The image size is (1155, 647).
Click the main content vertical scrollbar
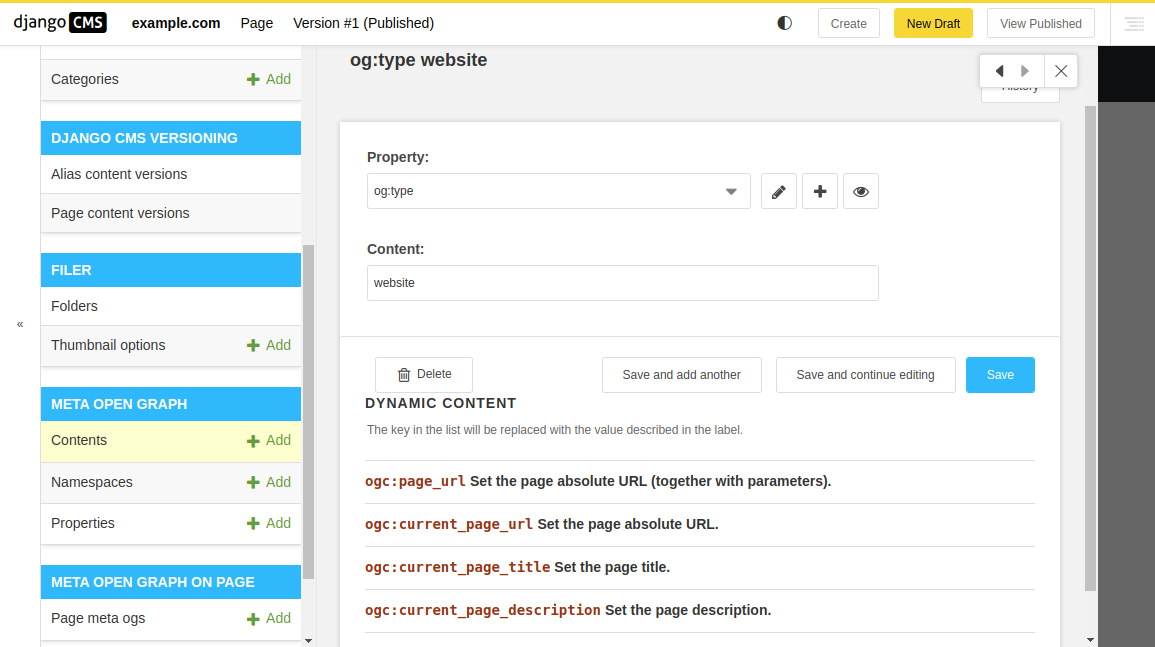click(1090, 348)
